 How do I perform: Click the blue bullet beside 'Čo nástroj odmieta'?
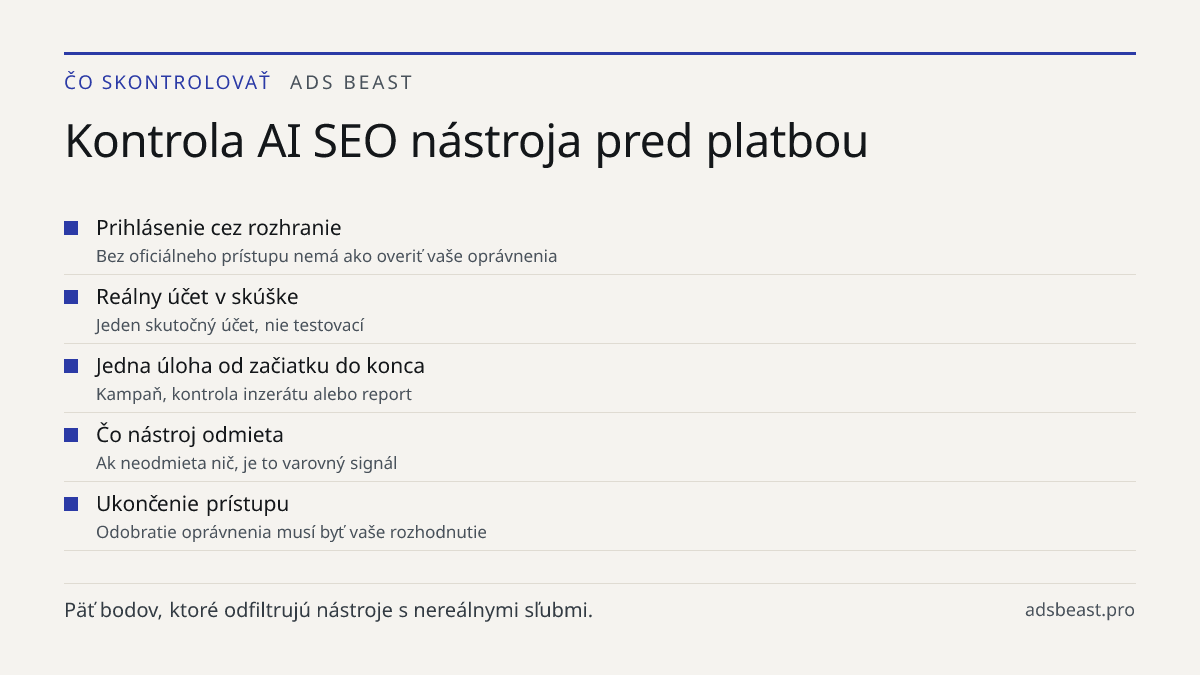tap(71, 435)
